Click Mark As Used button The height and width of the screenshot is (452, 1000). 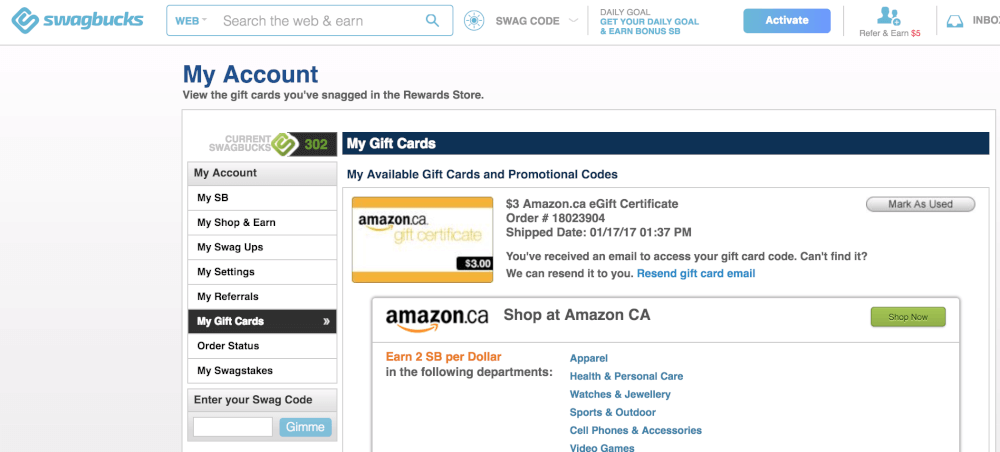[920, 205]
